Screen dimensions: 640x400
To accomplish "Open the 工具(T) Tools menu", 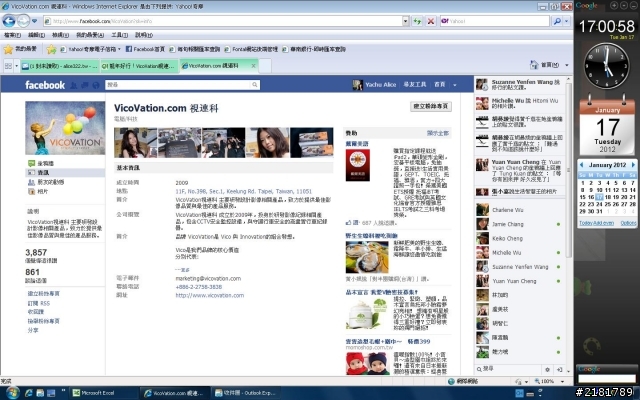I will pyautogui.click(x=120, y=35).
